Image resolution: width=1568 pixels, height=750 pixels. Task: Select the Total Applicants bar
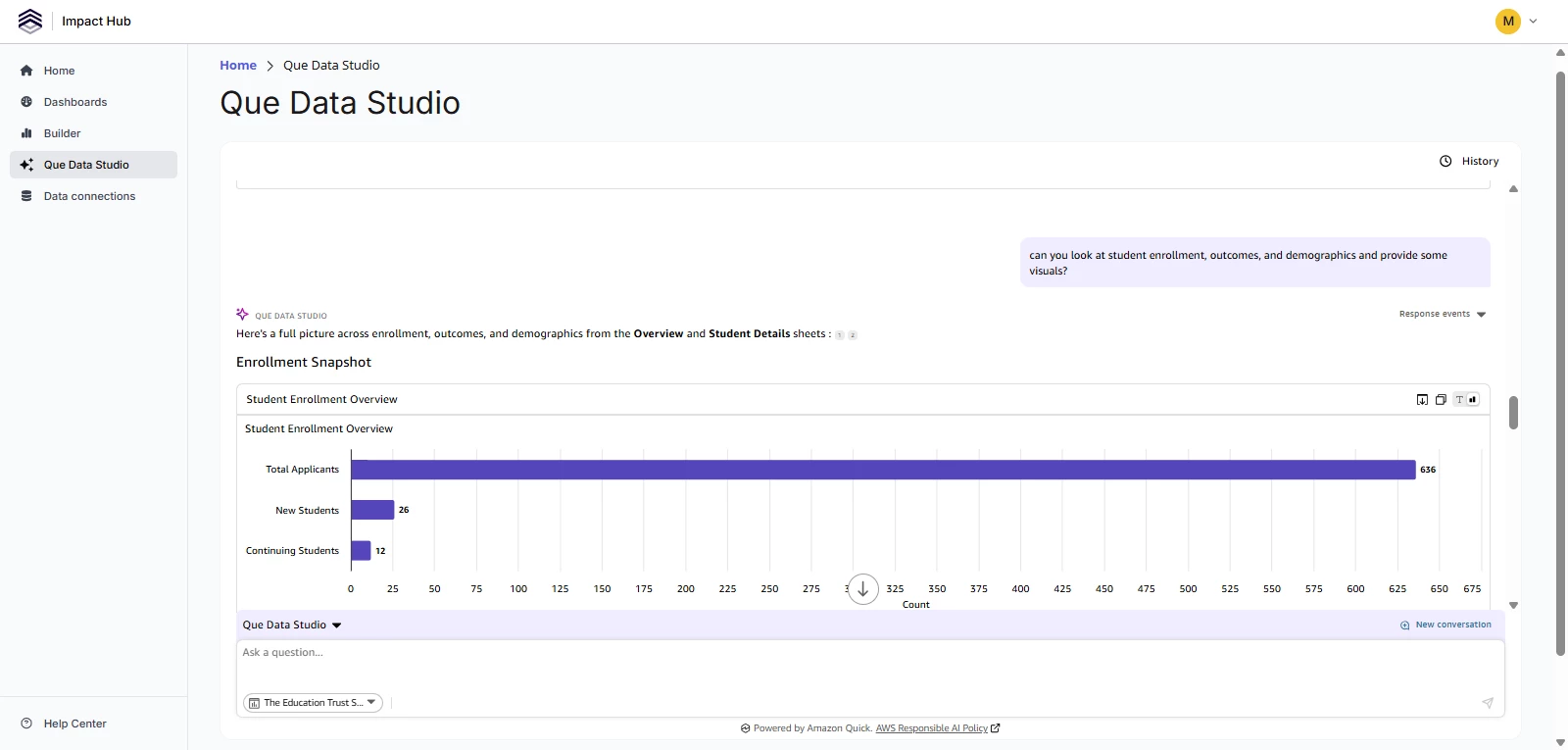pos(883,470)
